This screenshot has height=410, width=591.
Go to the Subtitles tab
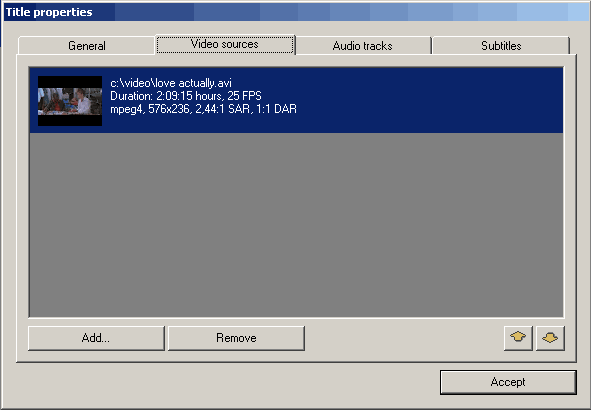501,46
